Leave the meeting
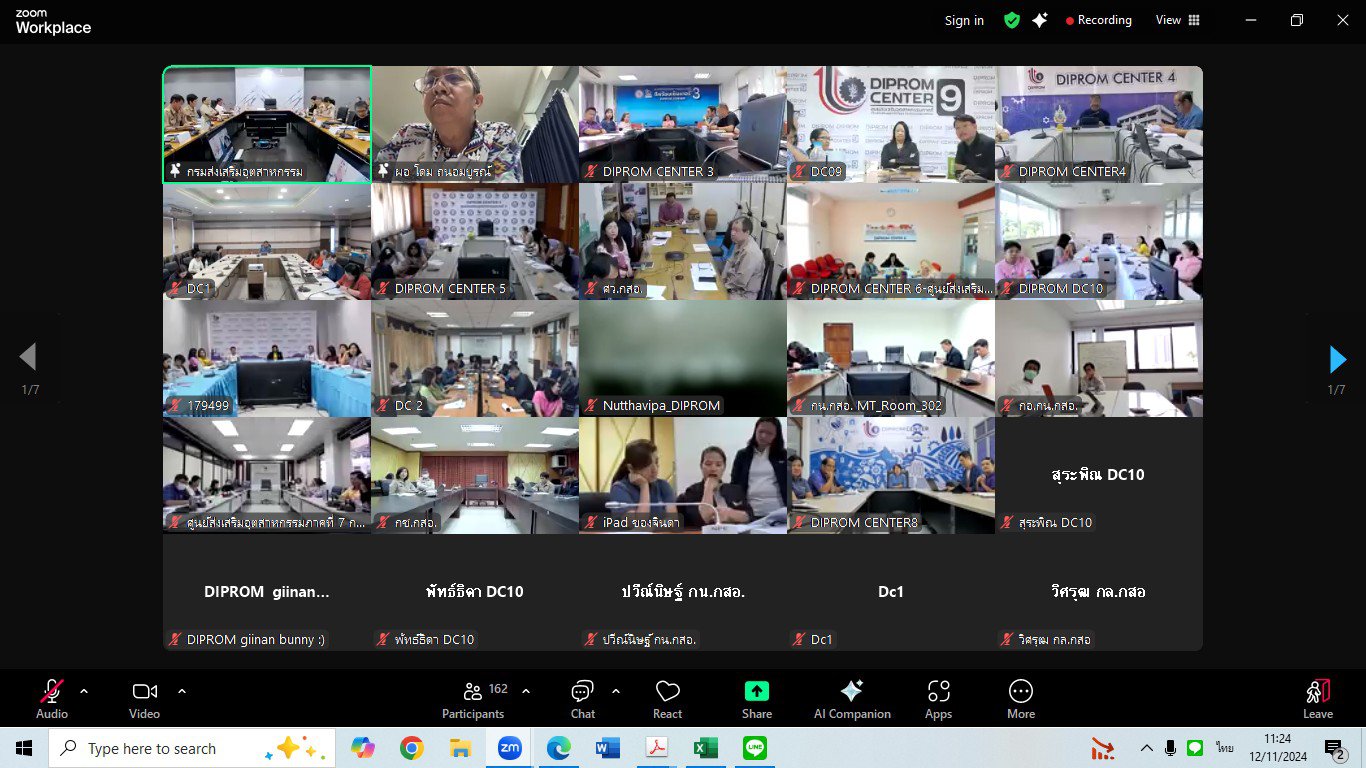This screenshot has height=768, width=1366. tap(1318, 699)
